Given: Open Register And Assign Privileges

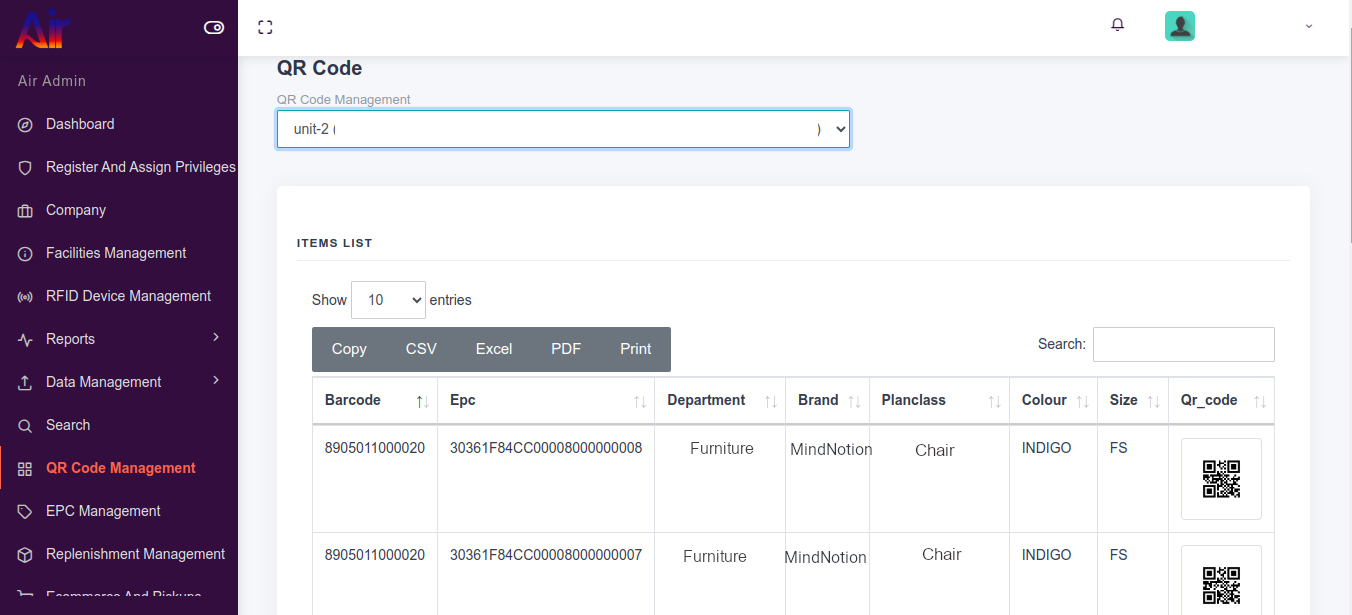Looking at the screenshot, I should (x=140, y=167).
